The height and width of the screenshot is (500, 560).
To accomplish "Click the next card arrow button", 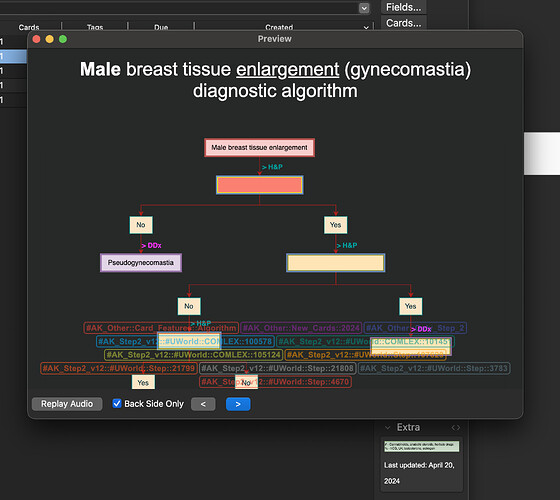I will tap(238, 404).
